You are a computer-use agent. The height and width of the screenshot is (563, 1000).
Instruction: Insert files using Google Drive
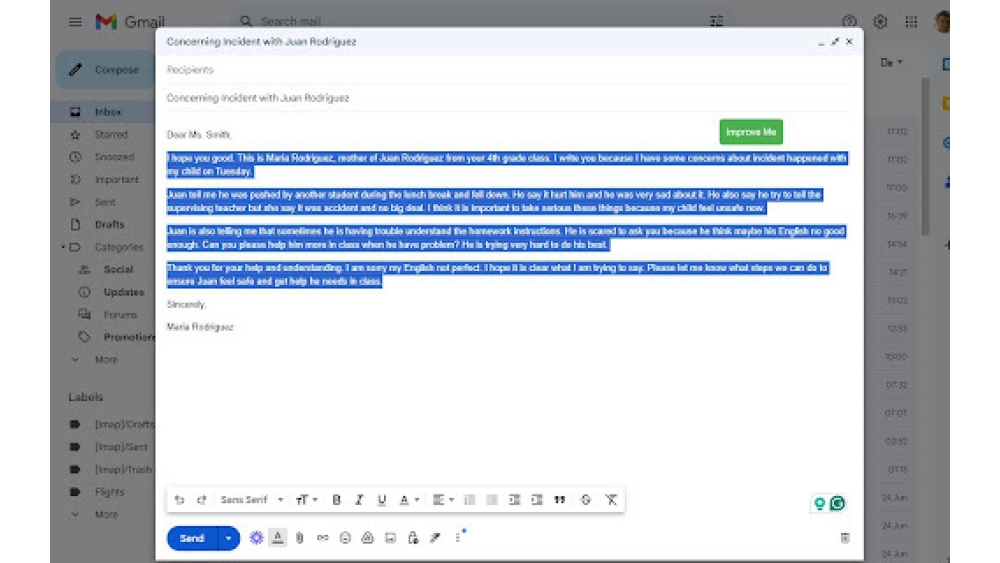tap(367, 538)
